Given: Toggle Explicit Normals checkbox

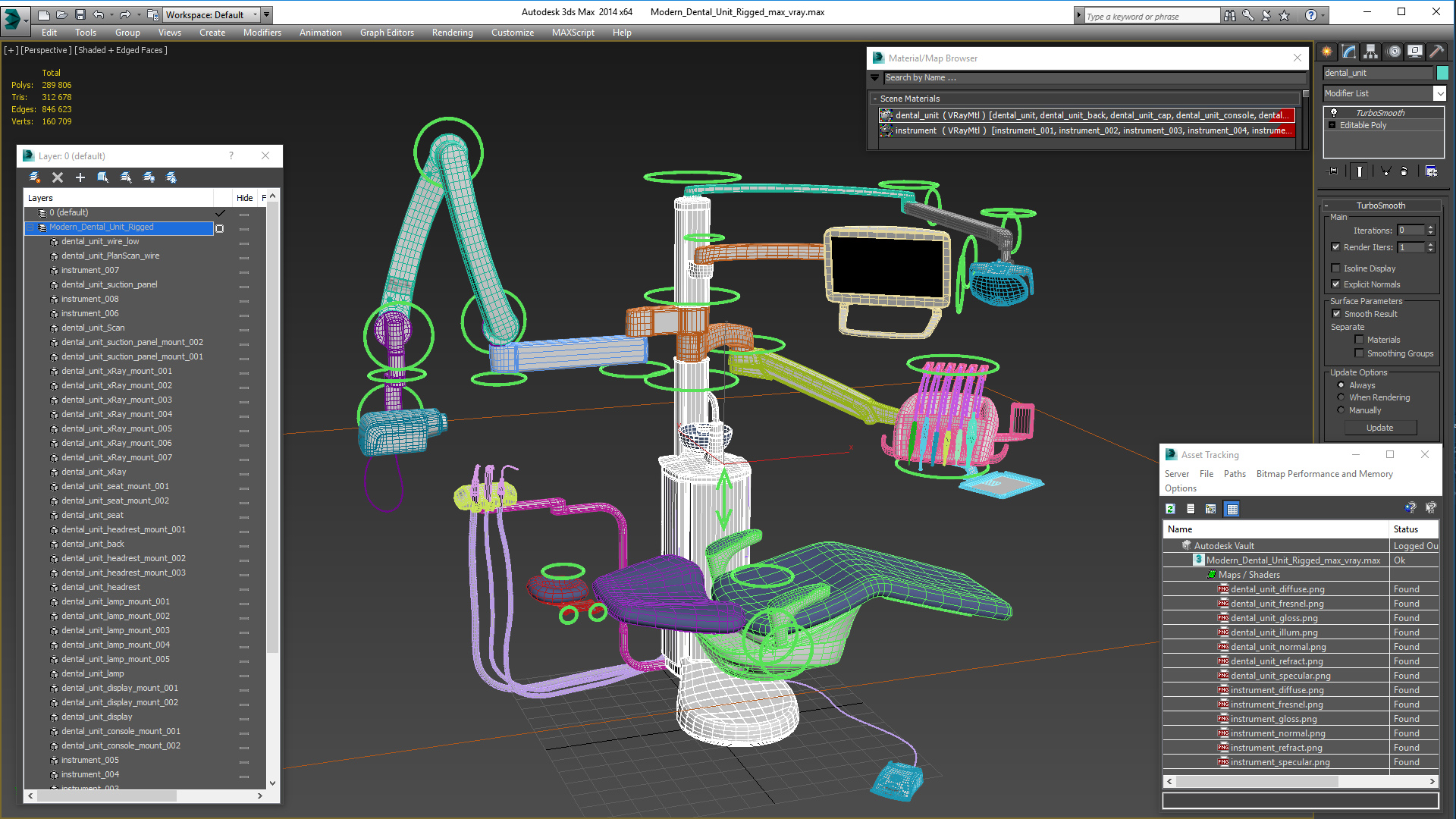Looking at the screenshot, I should [x=1336, y=284].
